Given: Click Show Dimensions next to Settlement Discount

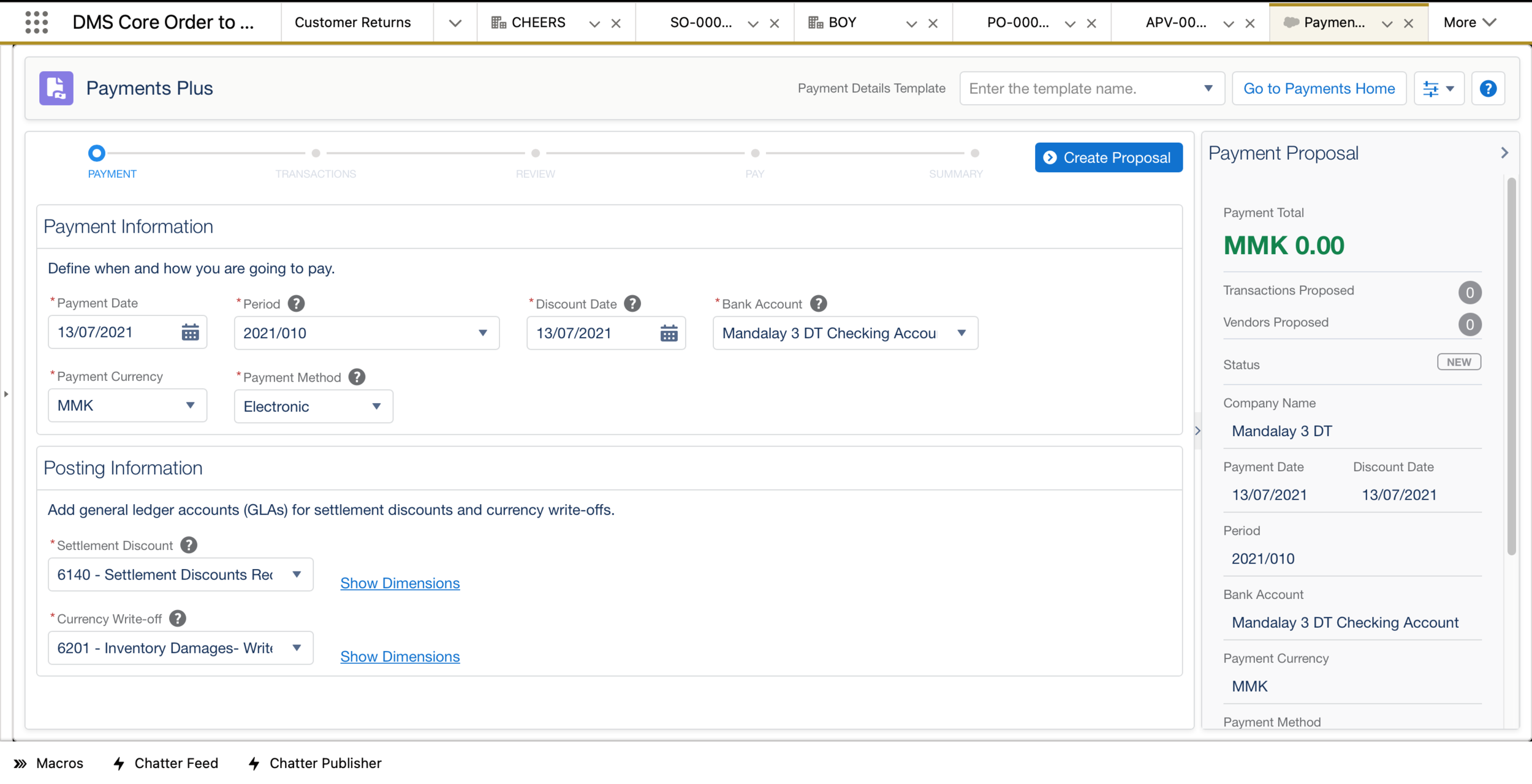Looking at the screenshot, I should [x=400, y=583].
